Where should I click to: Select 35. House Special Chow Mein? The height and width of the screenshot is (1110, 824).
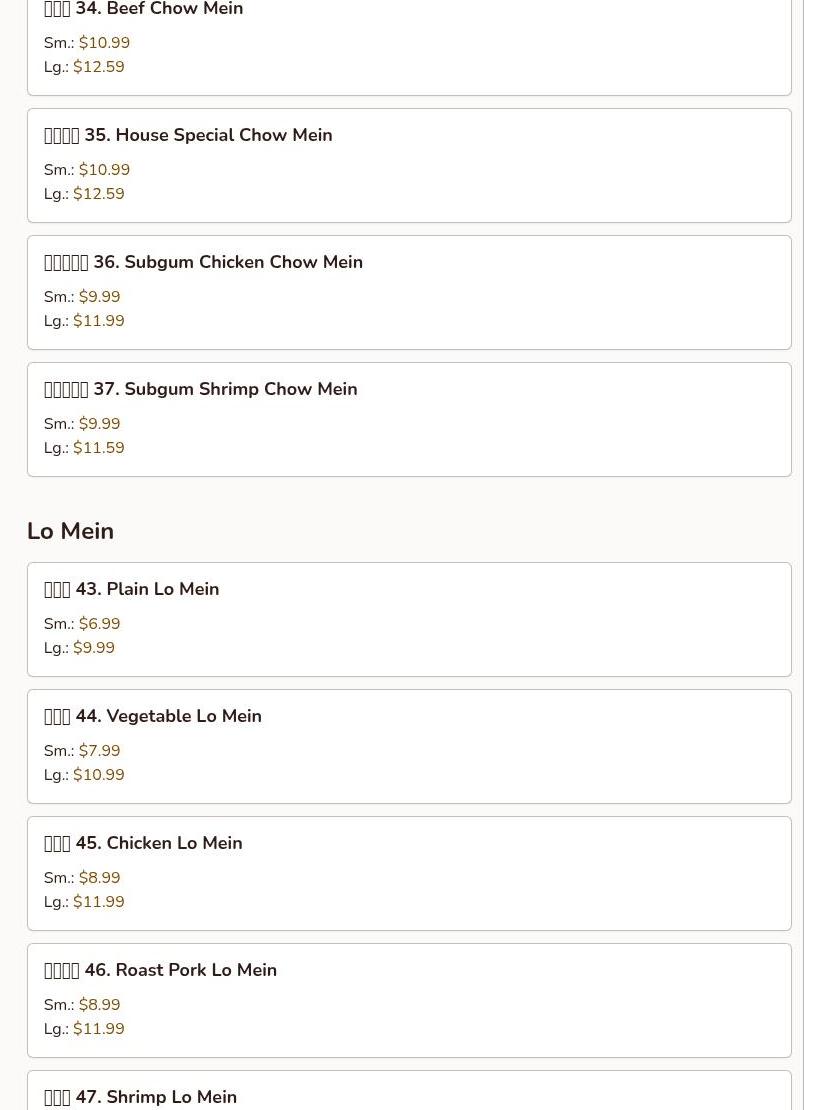[x=409, y=166]
